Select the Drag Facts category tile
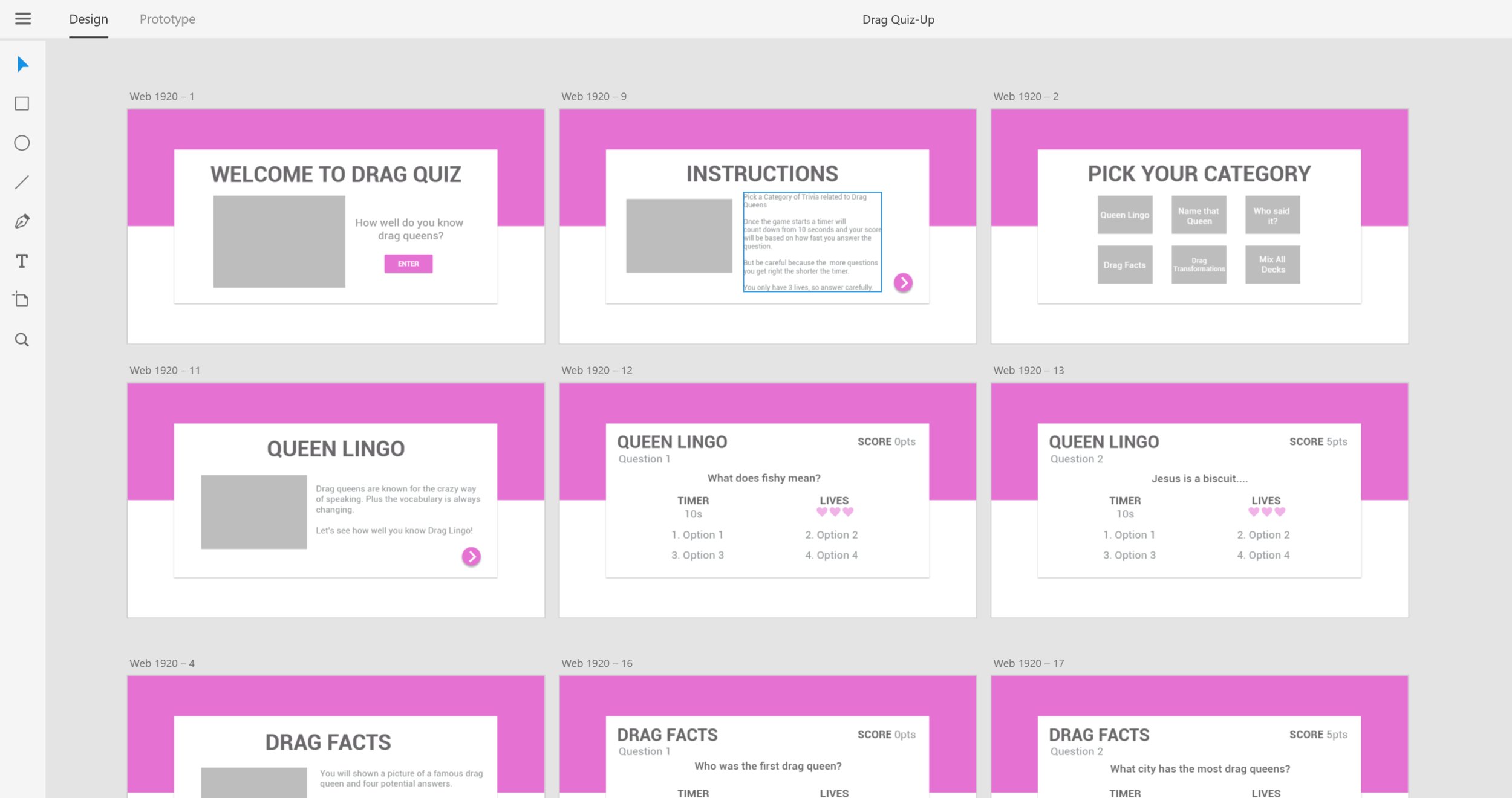The width and height of the screenshot is (1512, 798). point(1124,264)
